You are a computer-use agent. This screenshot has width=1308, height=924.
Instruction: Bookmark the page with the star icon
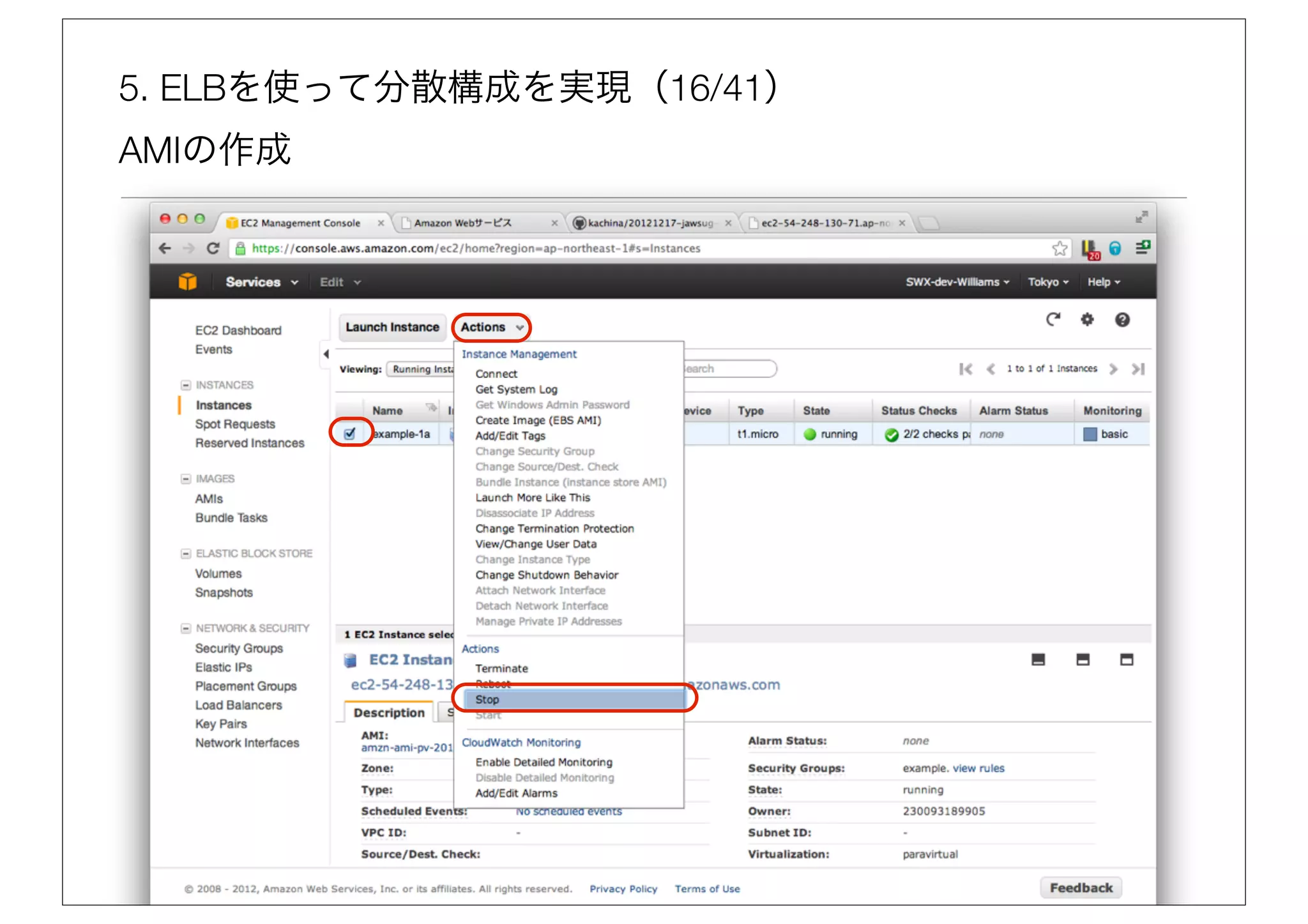[1060, 248]
